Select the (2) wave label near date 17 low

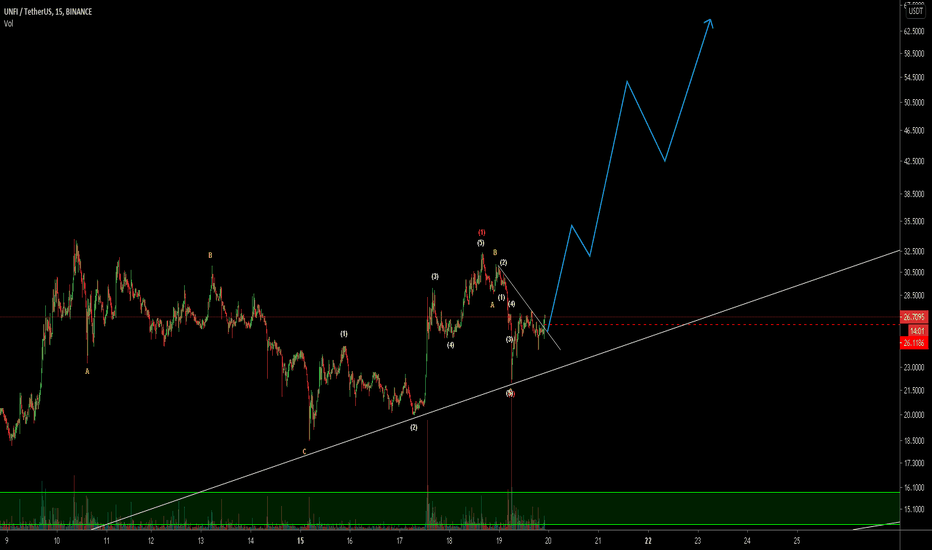pos(414,428)
